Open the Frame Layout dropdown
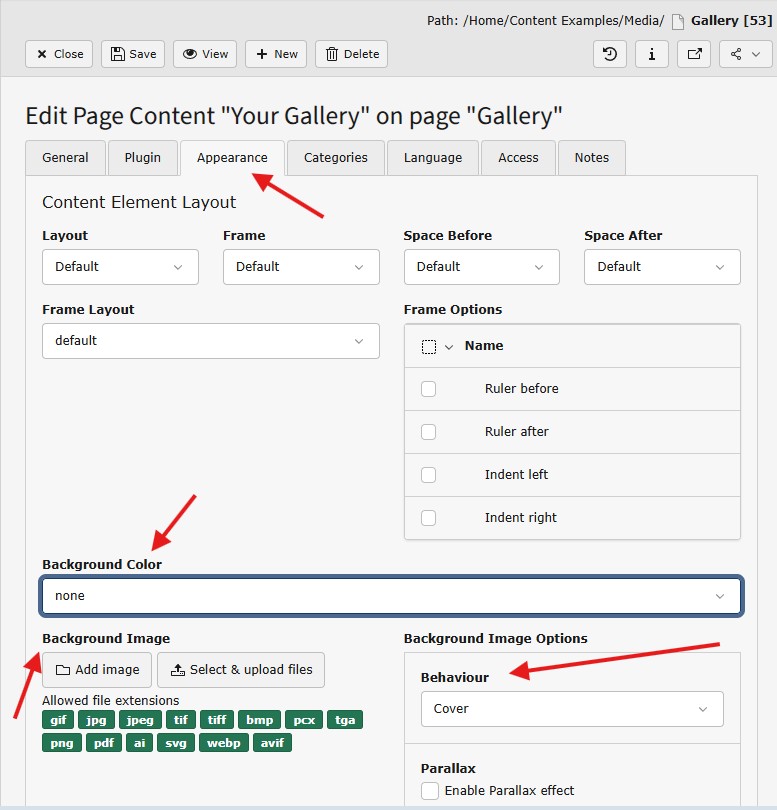The width and height of the screenshot is (777, 810). pyautogui.click(x=210, y=341)
